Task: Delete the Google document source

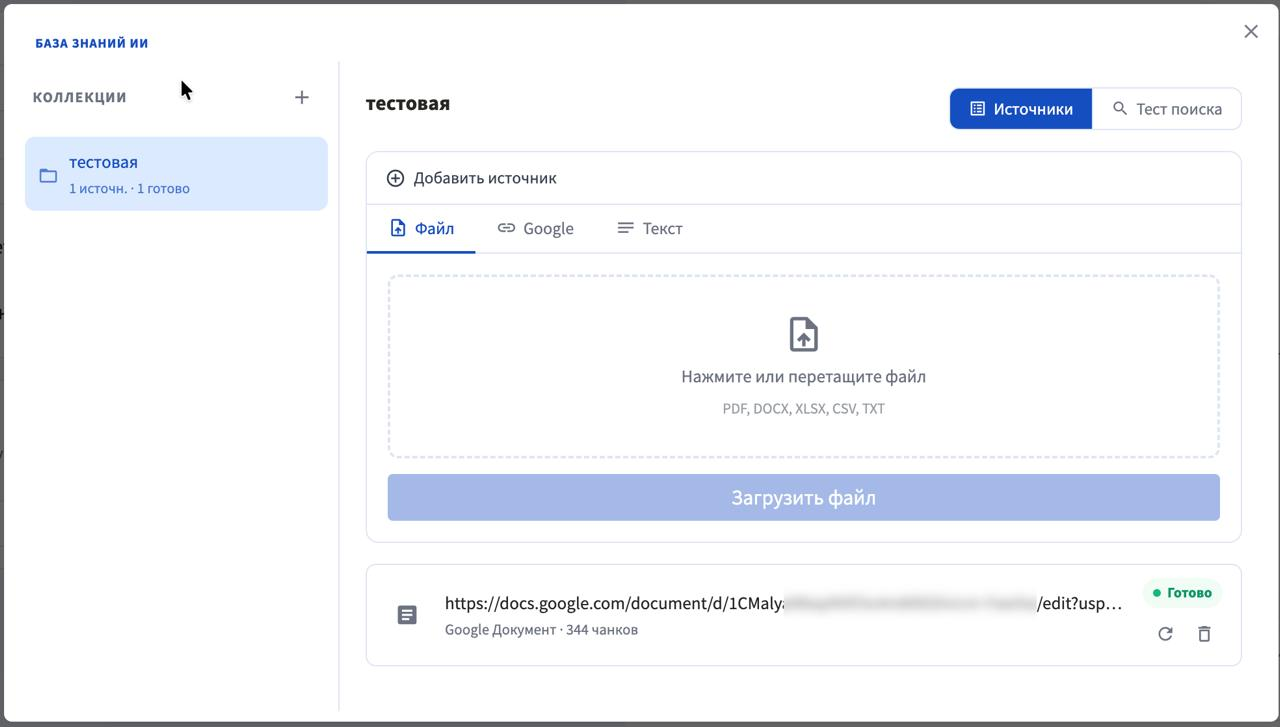Action: [x=1204, y=634]
